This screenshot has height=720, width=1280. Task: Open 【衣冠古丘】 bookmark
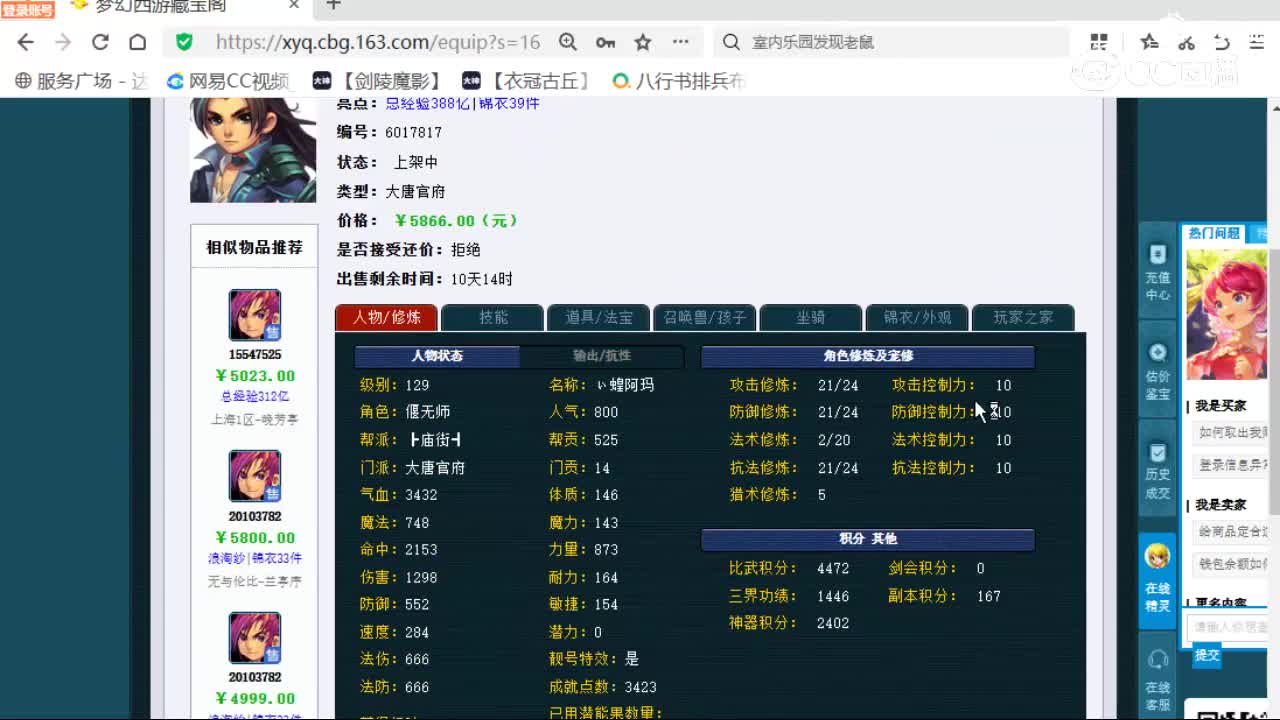[526, 81]
